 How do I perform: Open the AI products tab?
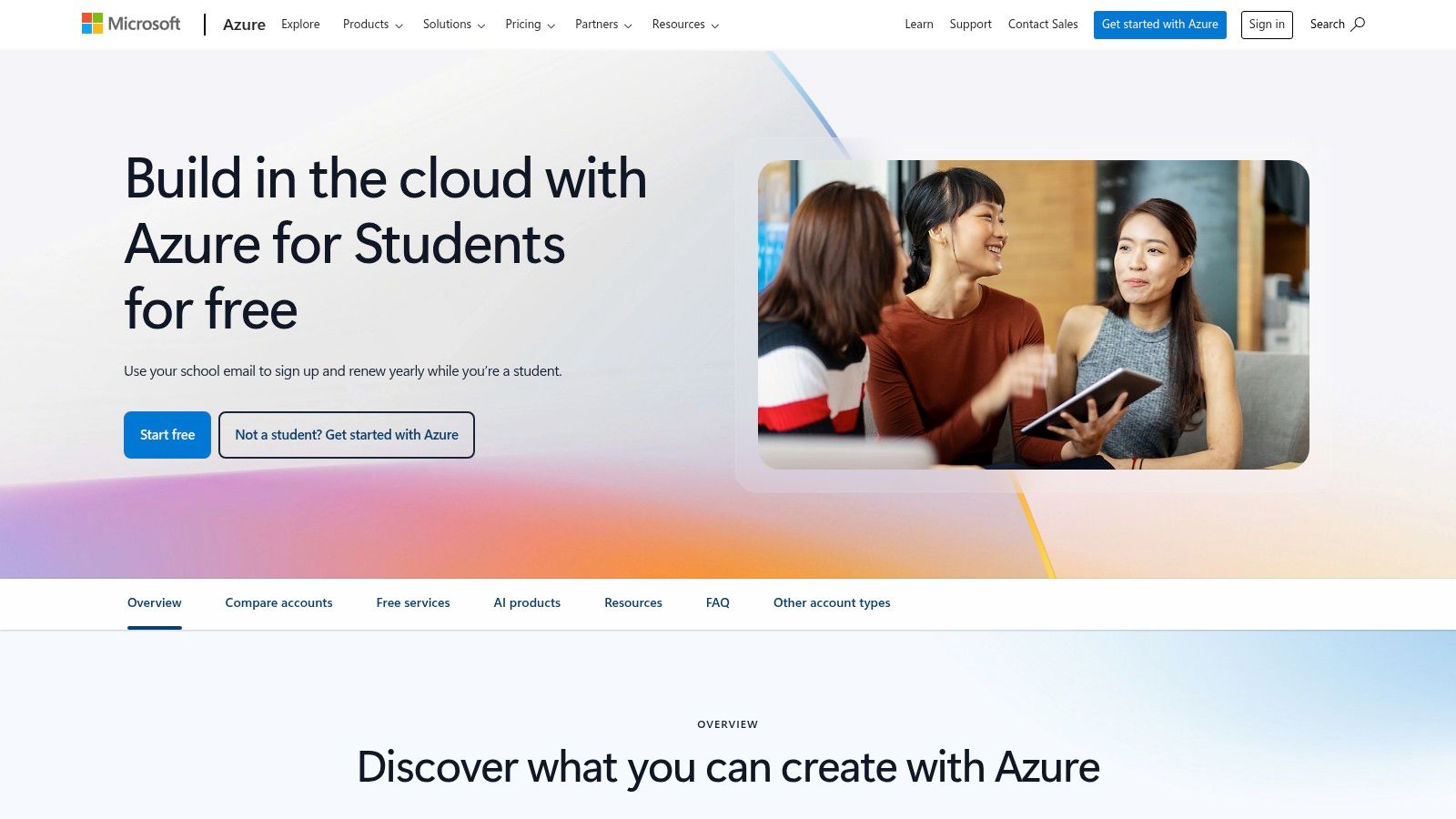(527, 603)
